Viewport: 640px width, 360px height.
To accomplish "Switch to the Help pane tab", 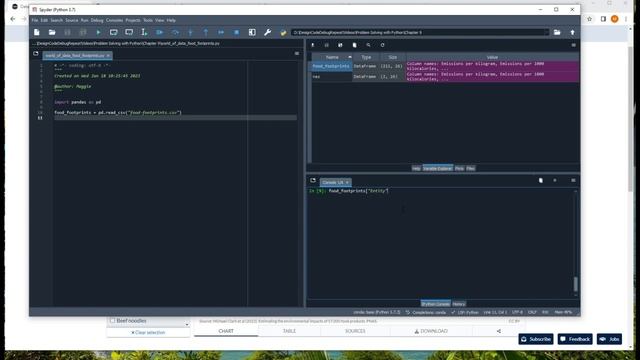I will (x=416, y=169).
